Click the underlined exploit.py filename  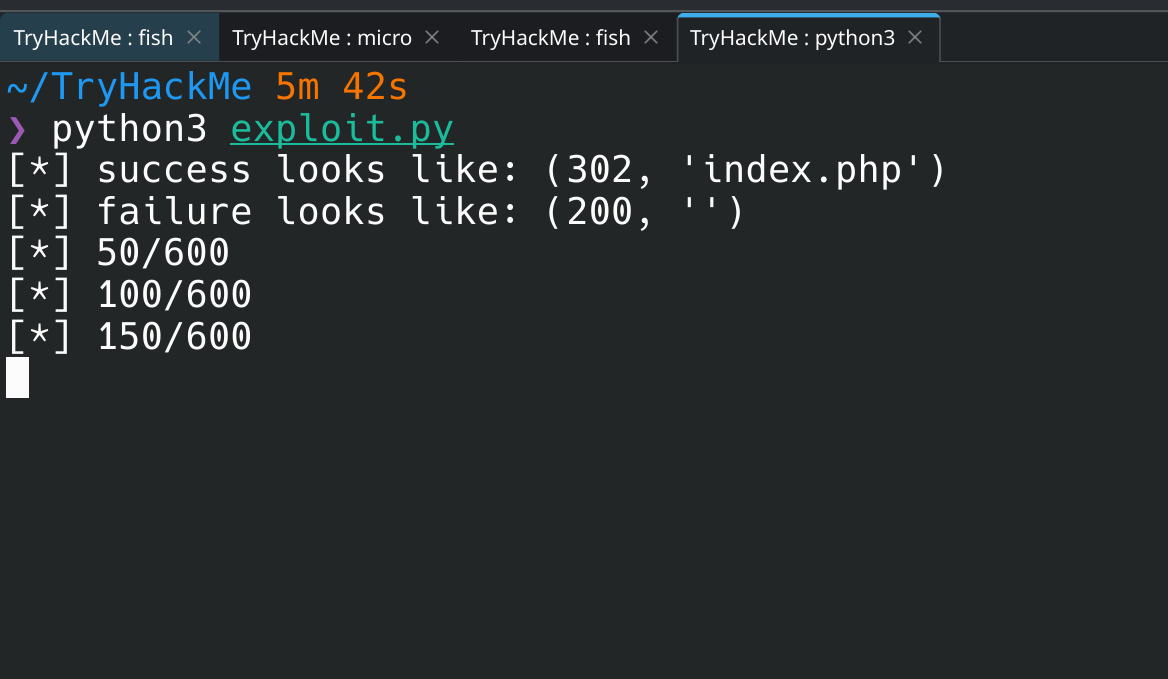pyautogui.click(x=342, y=129)
